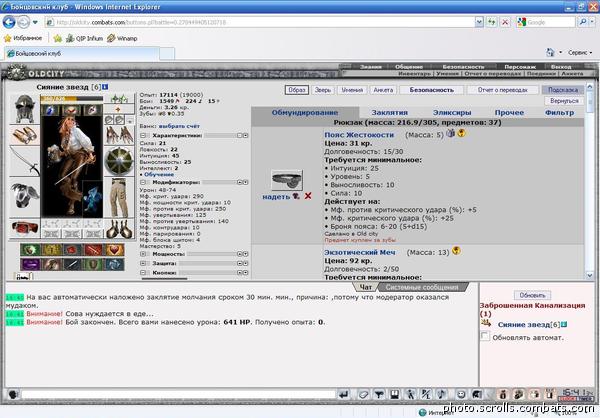Screen dimensions: 600x418
Task: Expand the Мощность section
Action: click(x=143, y=254)
